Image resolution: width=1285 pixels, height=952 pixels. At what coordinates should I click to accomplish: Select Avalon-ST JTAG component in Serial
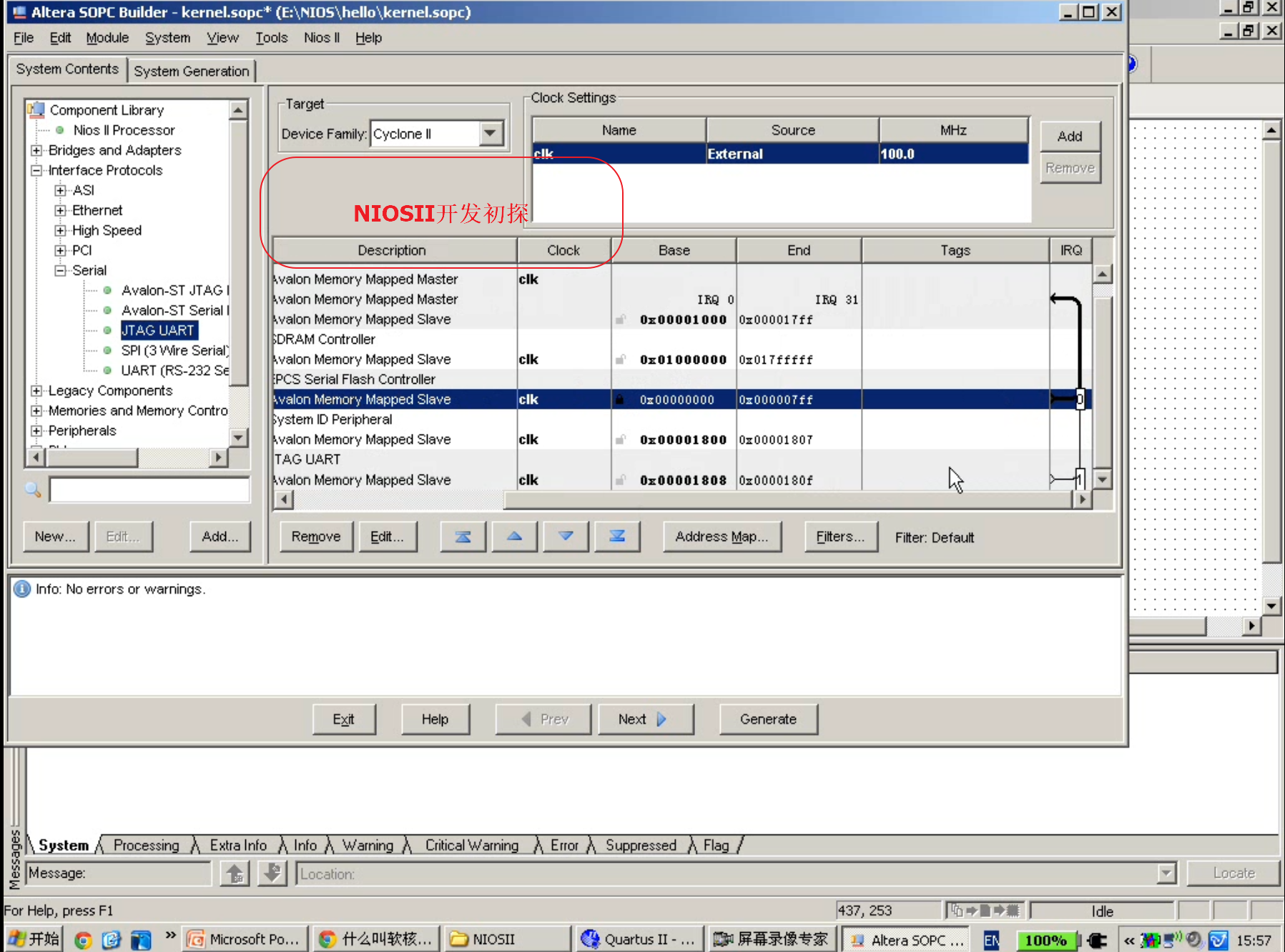point(175,290)
